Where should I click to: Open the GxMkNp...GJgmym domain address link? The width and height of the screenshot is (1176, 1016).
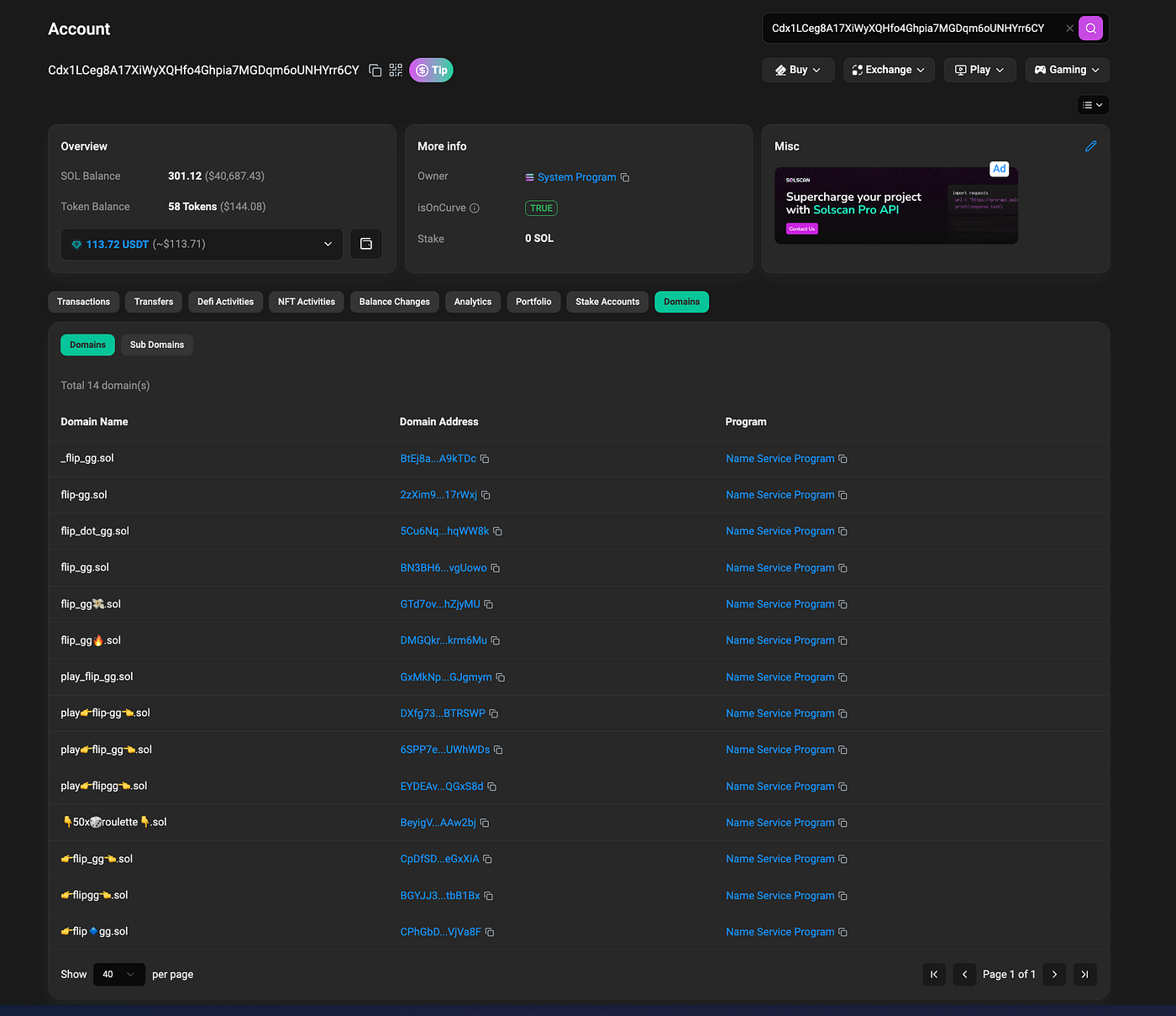point(446,677)
